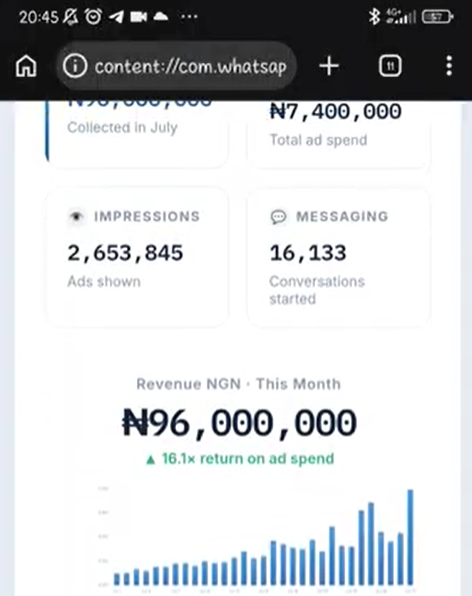Image resolution: width=472 pixels, height=596 pixels.
Task: Tap the video camera notification icon
Action: (x=138, y=17)
